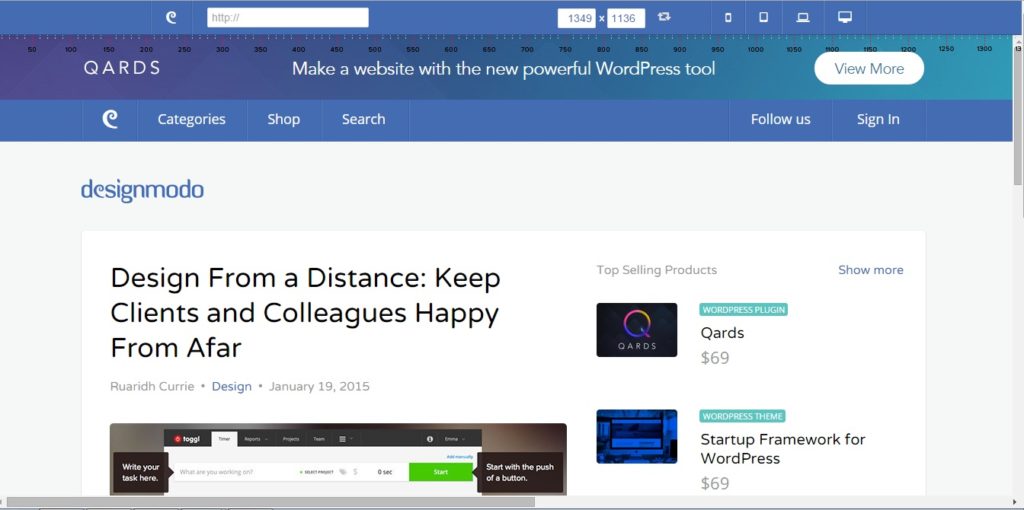Image resolution: width=1024 pixels, height=510 pixels.
Task: Click the designmodo wordmark logo
Action: (x=142, y=190)
